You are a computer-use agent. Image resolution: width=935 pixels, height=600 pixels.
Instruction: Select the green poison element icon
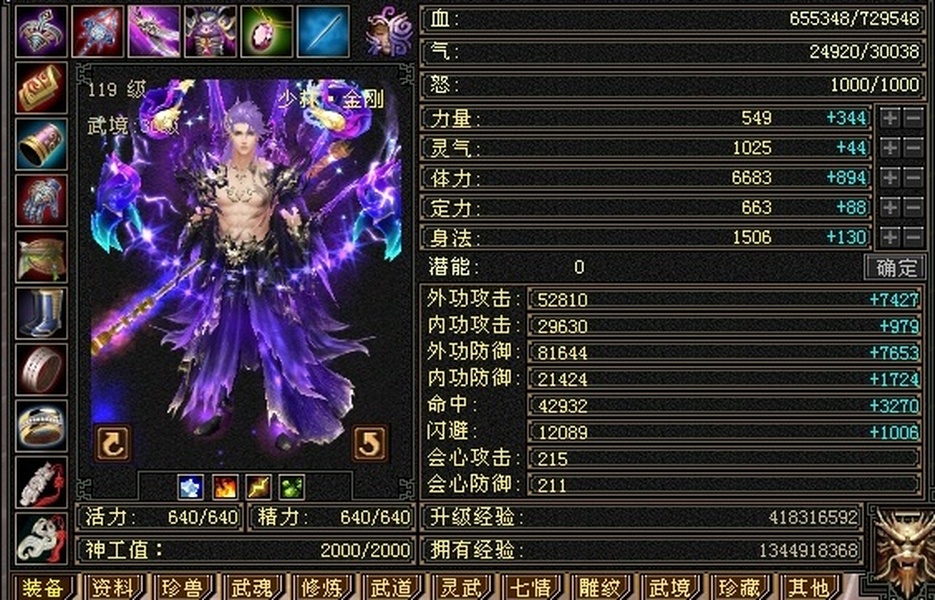[292, 487]
